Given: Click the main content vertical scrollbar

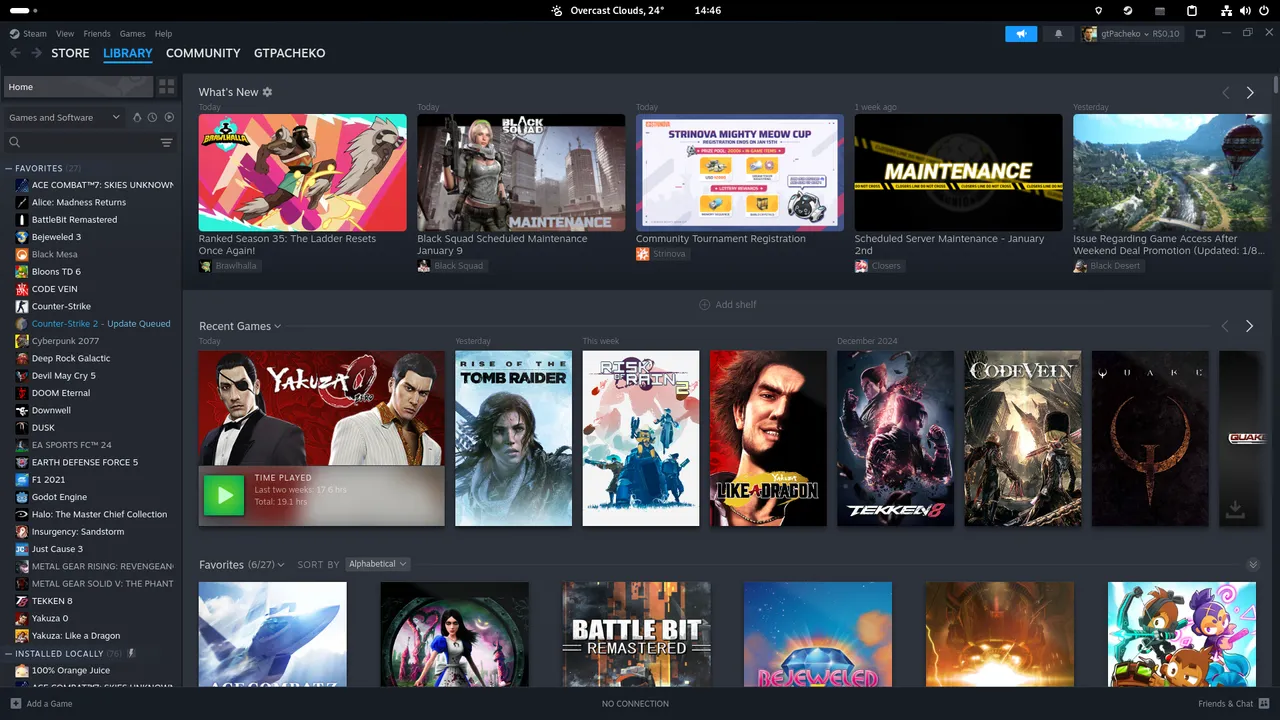Looking at the screenshot, I should click(1276, 87).
